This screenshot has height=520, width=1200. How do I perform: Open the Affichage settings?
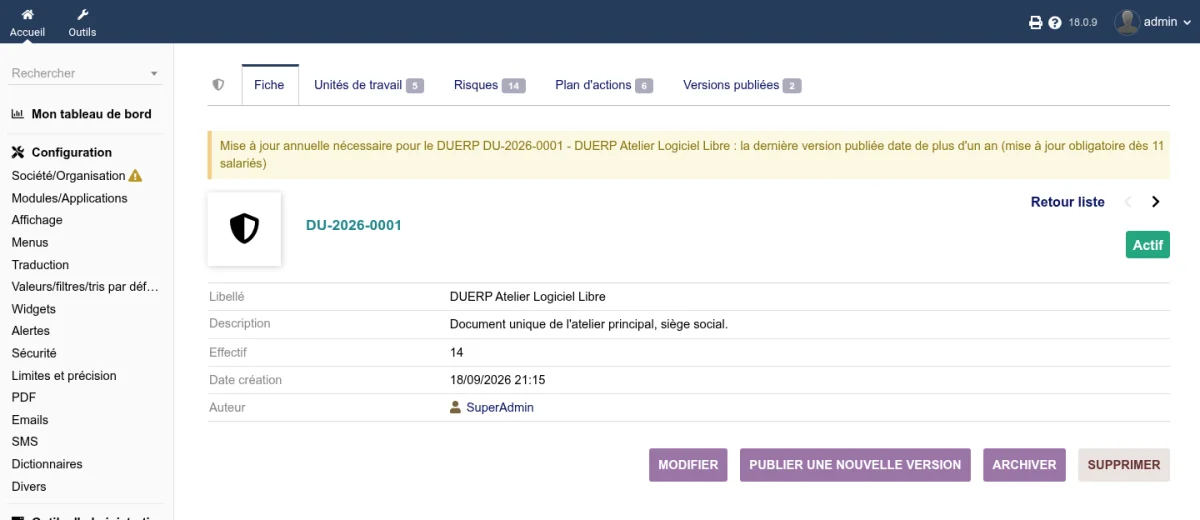tap(37, 220)
